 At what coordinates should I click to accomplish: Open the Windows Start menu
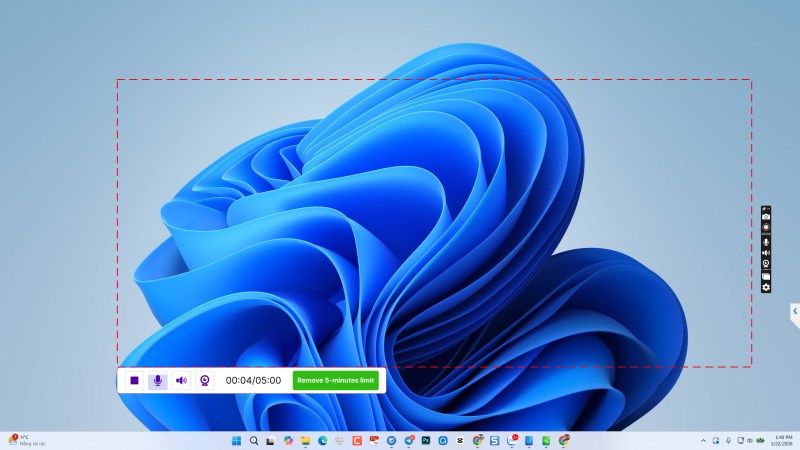[237, 440]
